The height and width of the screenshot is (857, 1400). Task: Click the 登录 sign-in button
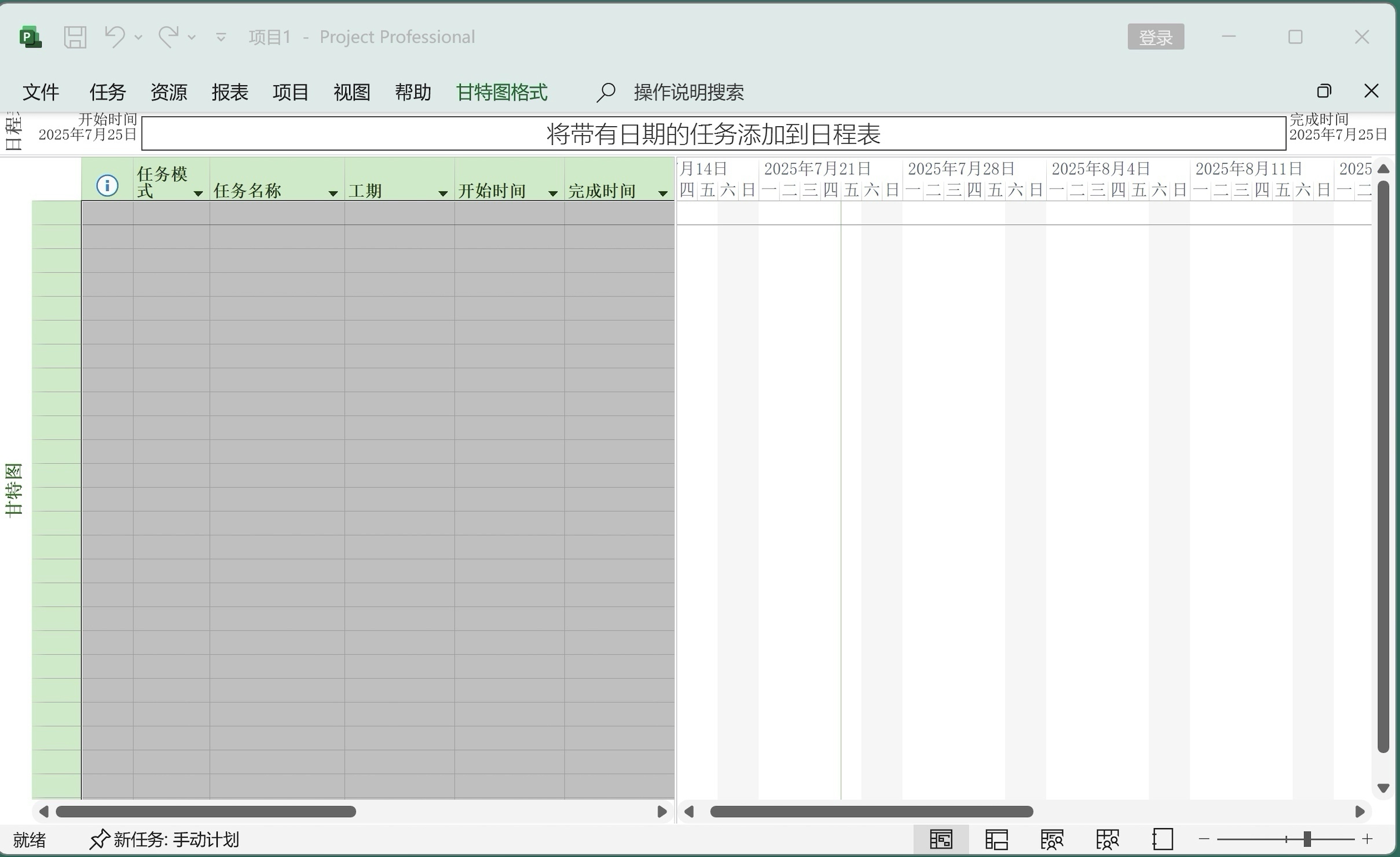click(1155, 36)
